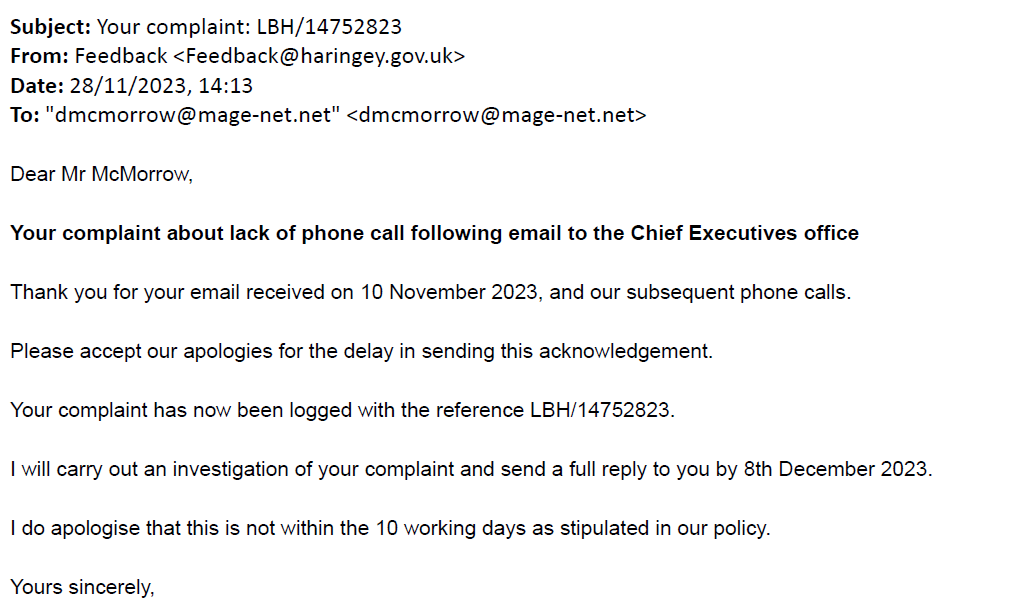Image resolution: width=1019 pixels, height=603 pixels.
Task: Click the Date label
Action: pos(37,86)
